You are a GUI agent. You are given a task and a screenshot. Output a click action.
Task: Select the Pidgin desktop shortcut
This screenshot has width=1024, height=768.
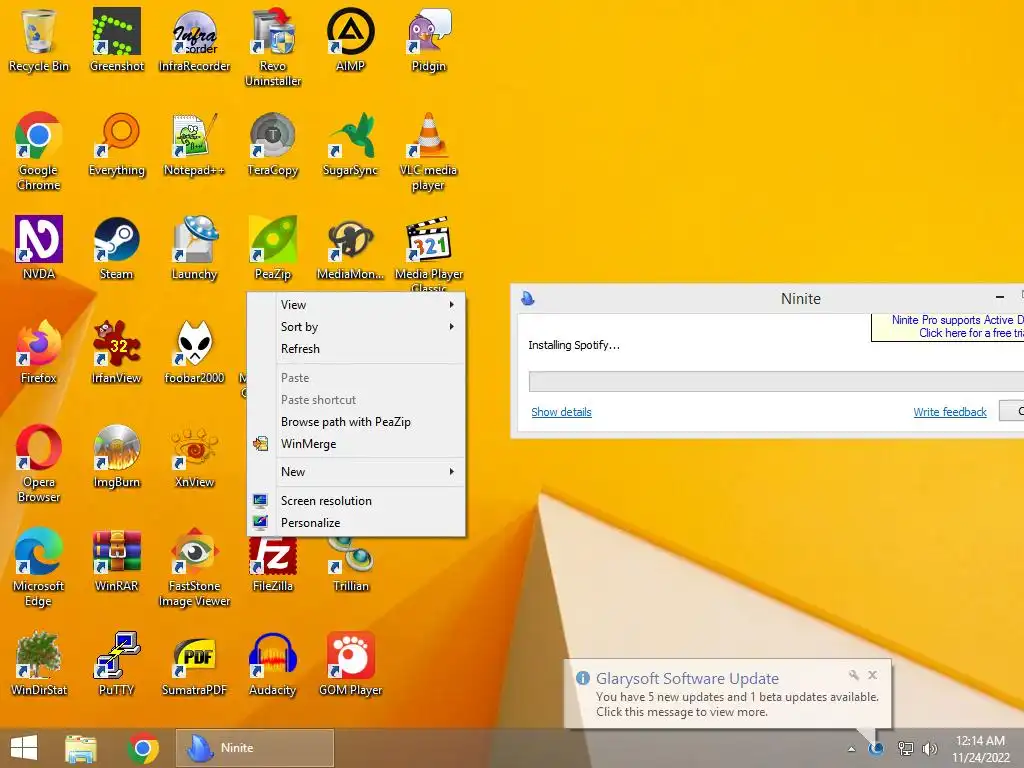pyautogui.click(x=428, y=39)
